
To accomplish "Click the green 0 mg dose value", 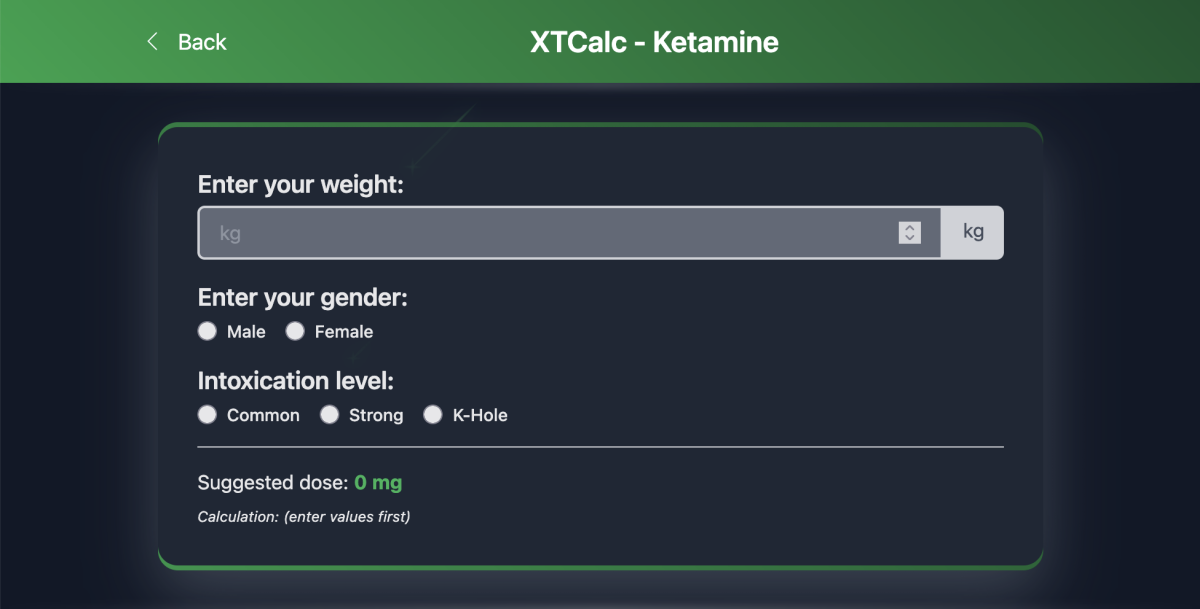I will (378, 483).
